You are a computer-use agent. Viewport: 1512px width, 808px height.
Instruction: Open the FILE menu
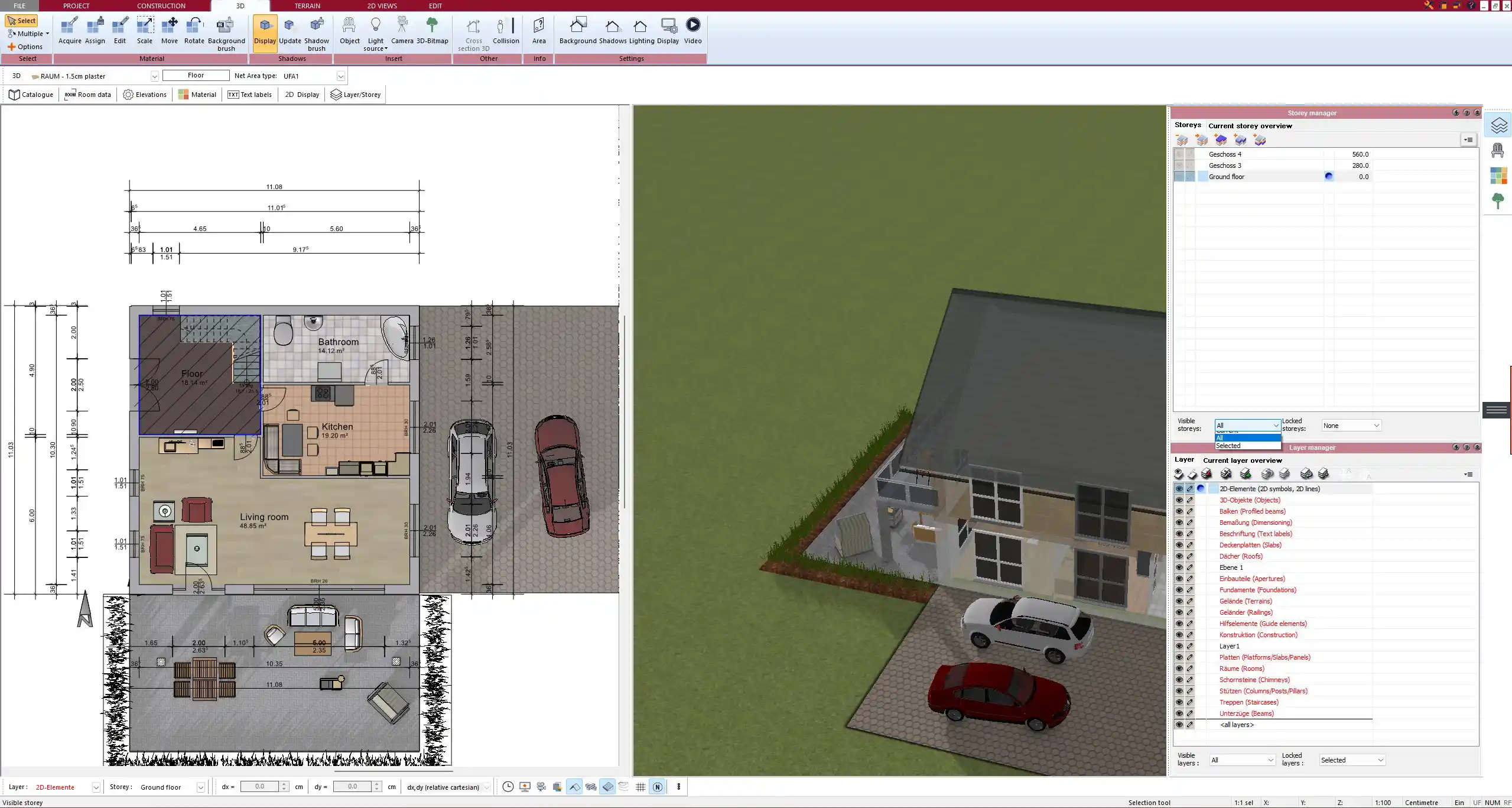(x=19, y=6)
